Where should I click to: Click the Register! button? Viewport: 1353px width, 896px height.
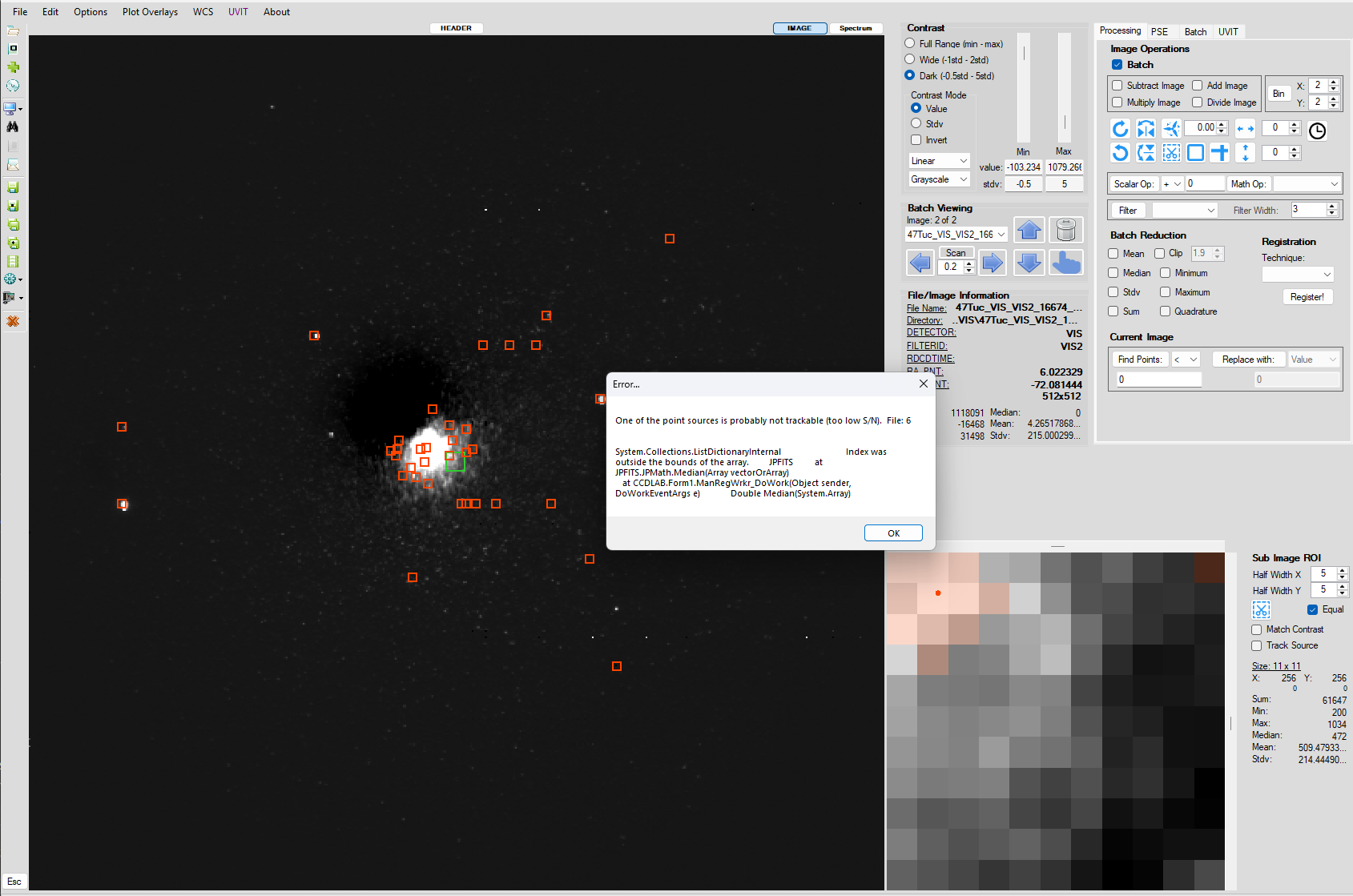(x=1307, y=297)
